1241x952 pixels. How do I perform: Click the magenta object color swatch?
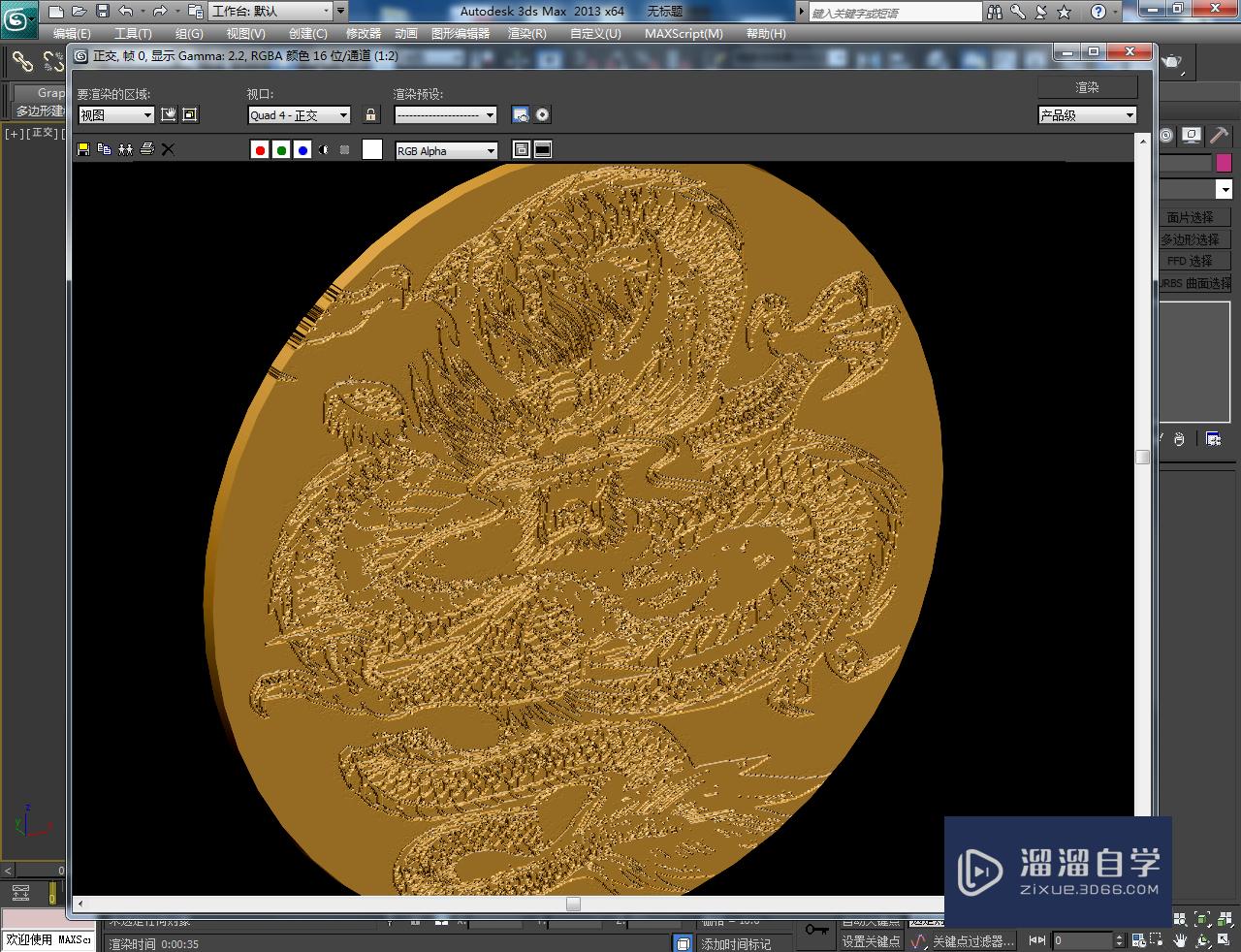click(x=1224, y=163)
